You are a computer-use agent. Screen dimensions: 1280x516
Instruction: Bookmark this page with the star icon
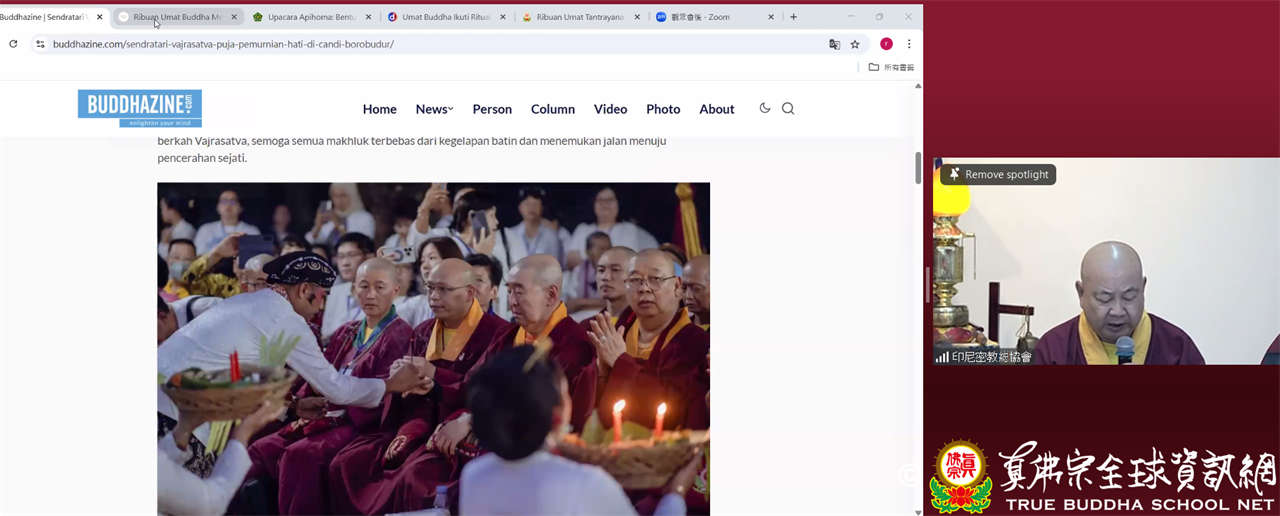click(x=855, y=44)
